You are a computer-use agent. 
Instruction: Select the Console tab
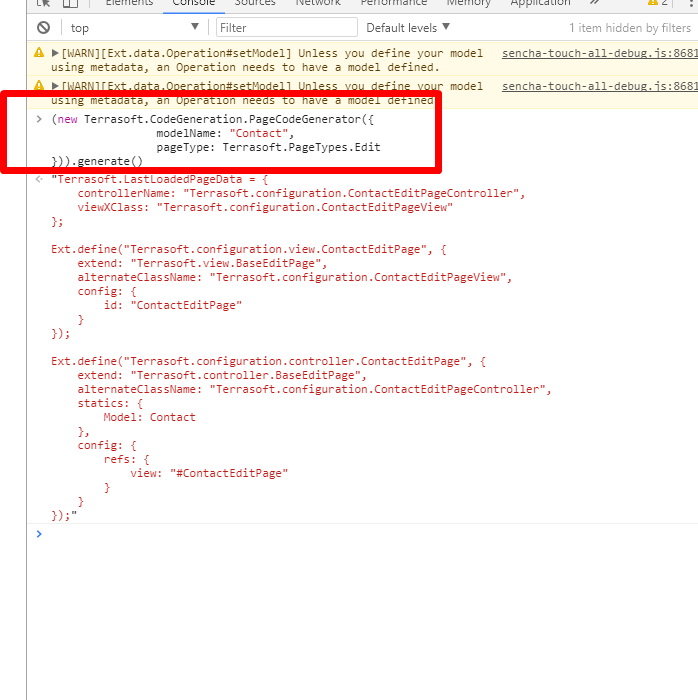194,3
